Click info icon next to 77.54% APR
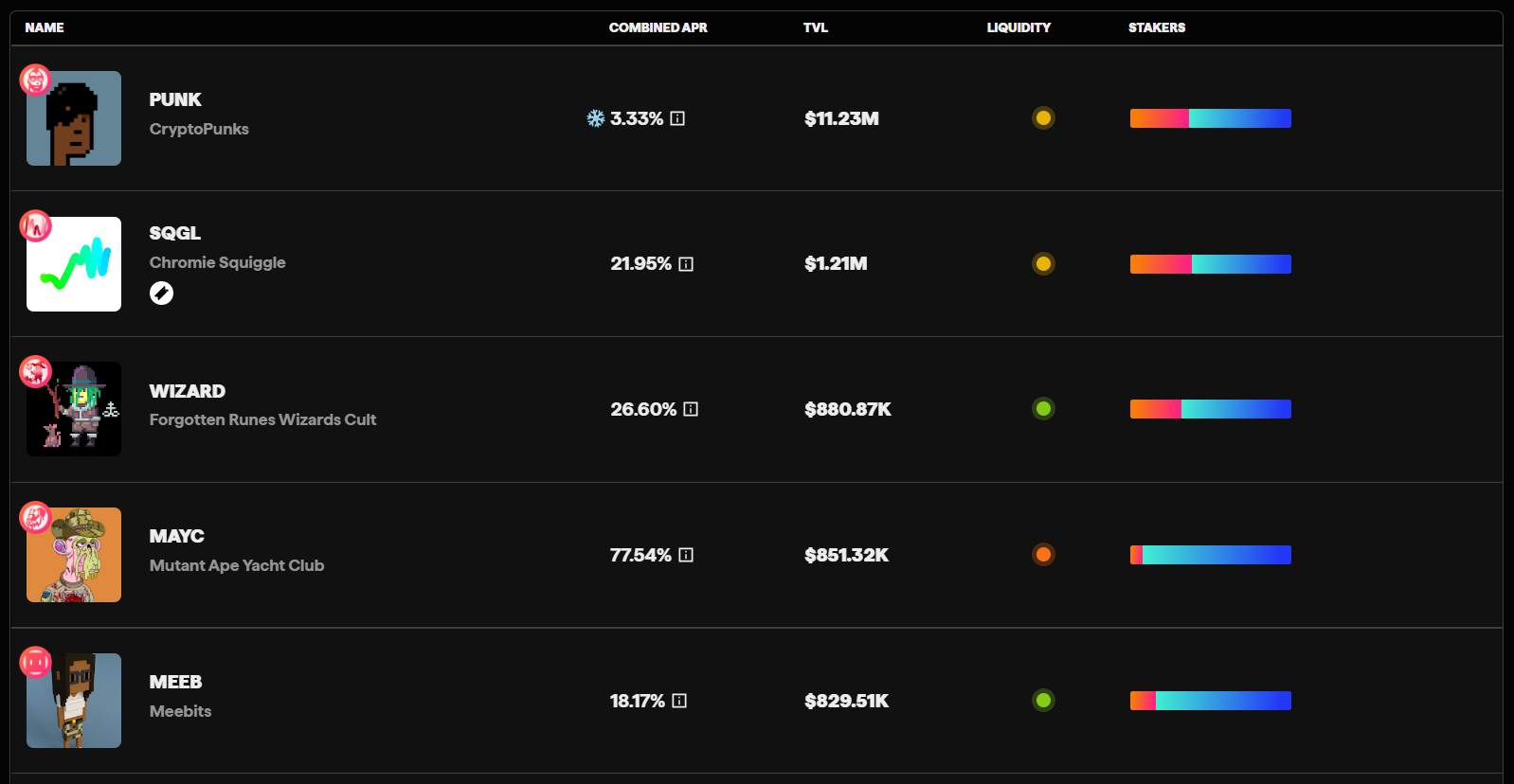 tap(686, 555)
